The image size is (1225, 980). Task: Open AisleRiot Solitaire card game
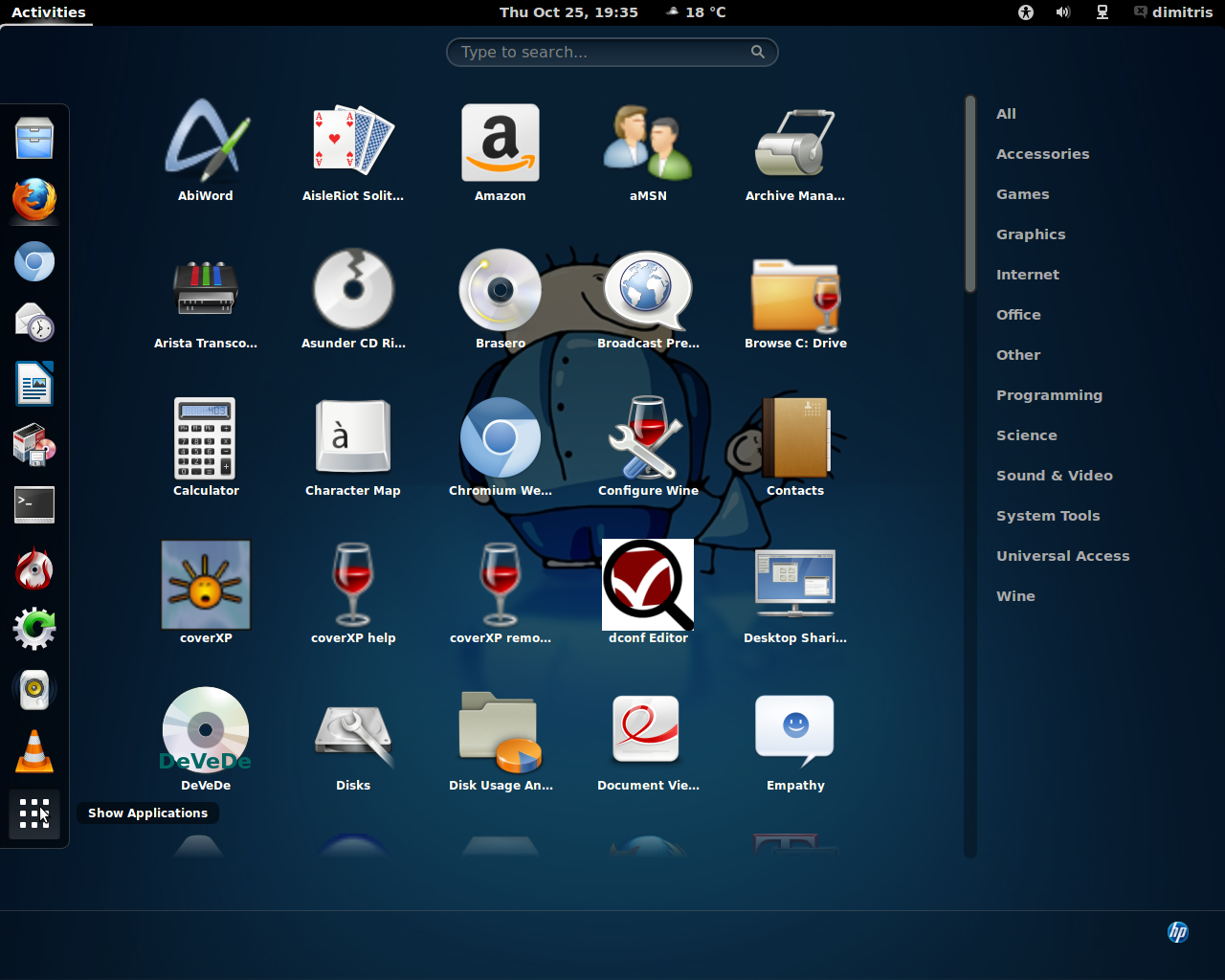coord(353,144)
